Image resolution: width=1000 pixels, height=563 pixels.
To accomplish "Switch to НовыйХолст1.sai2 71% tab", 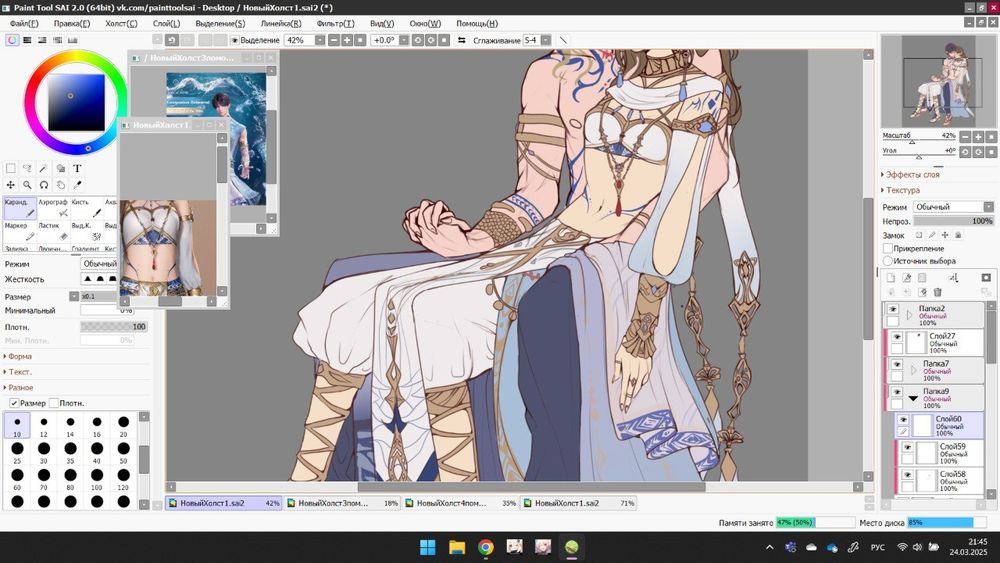I will [x=578, y=503].
